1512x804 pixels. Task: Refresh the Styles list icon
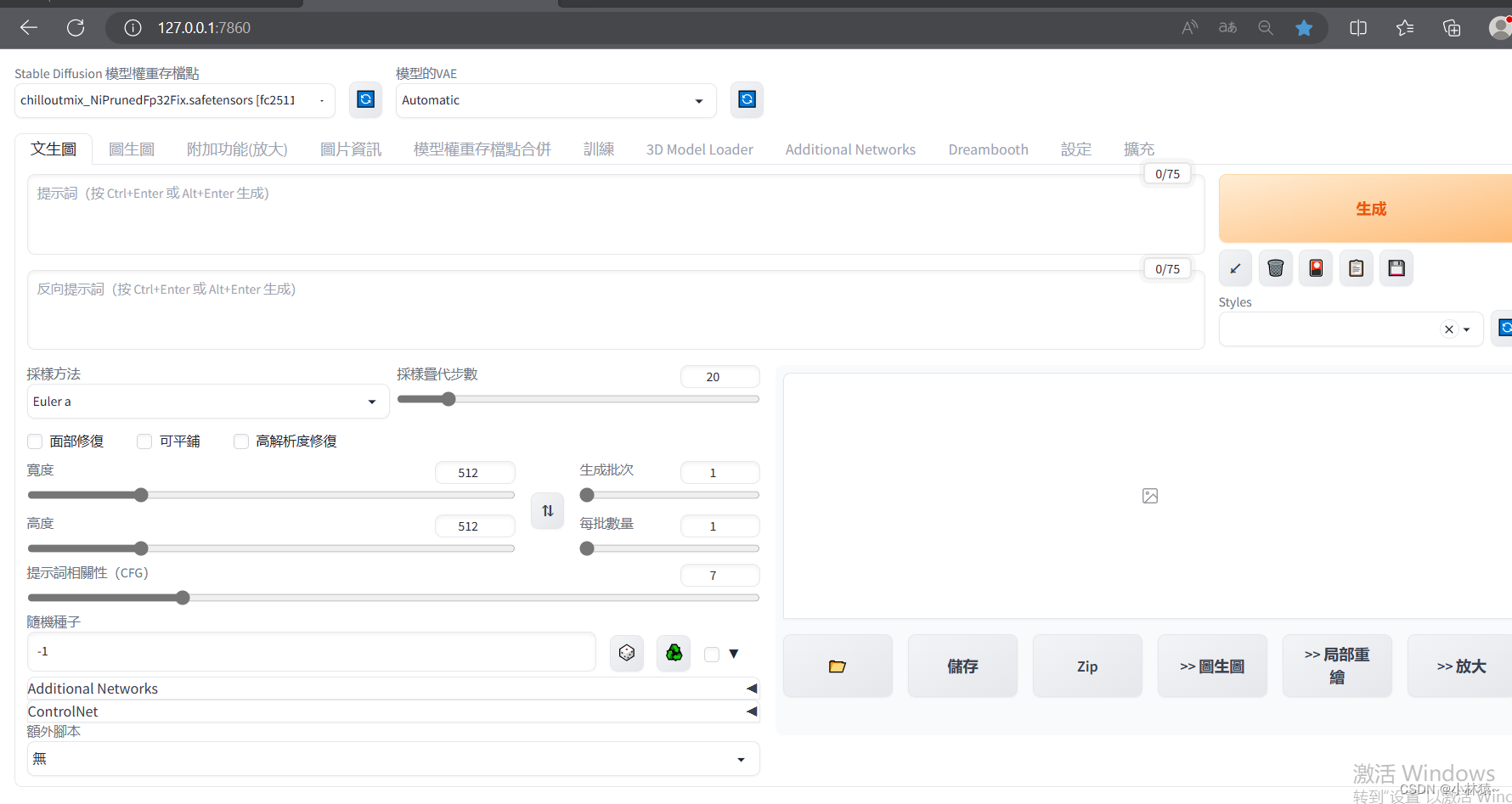pyautogui.click(x=1504, y=328)
